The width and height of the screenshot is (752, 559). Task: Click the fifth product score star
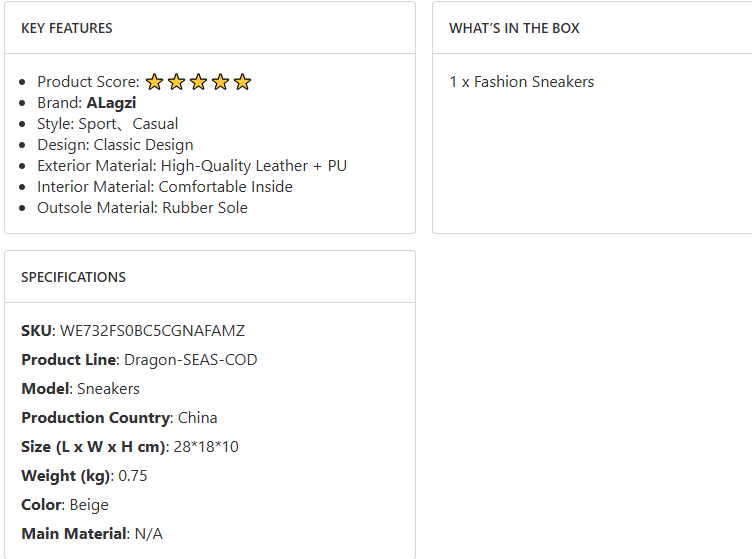[242, 82]
